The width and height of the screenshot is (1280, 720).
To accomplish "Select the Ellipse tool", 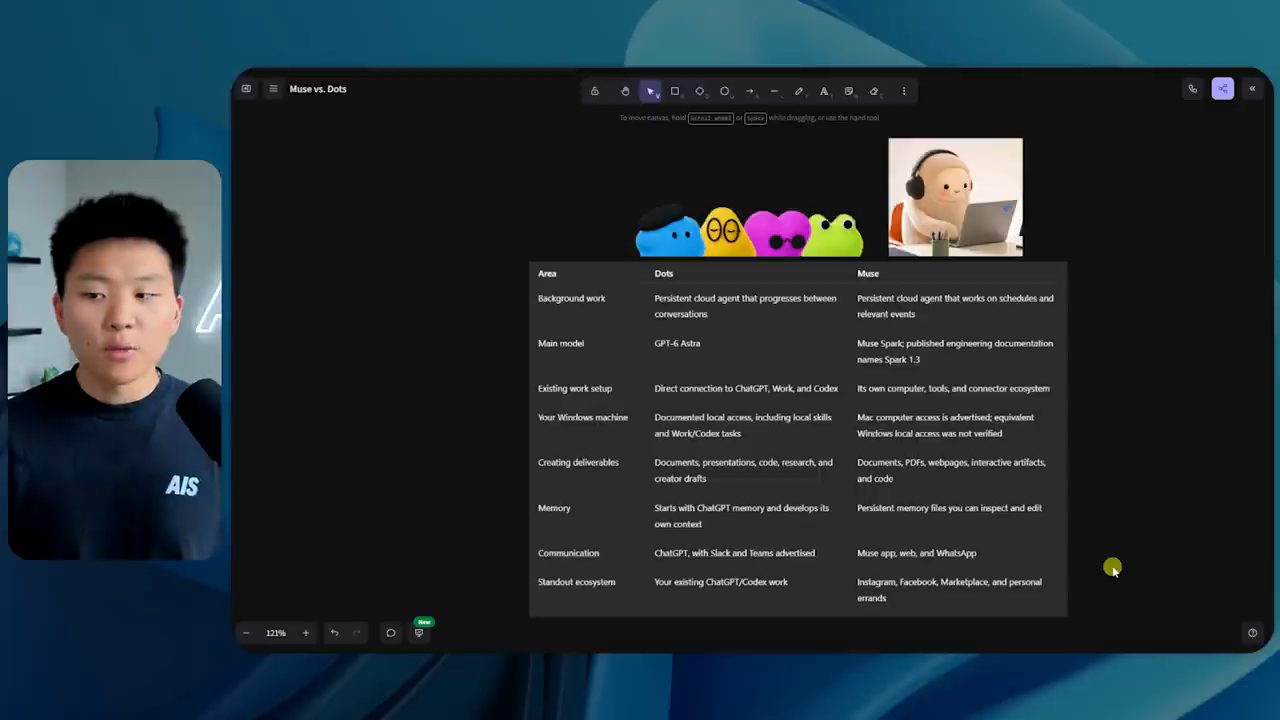I will [x=725, y=91].
